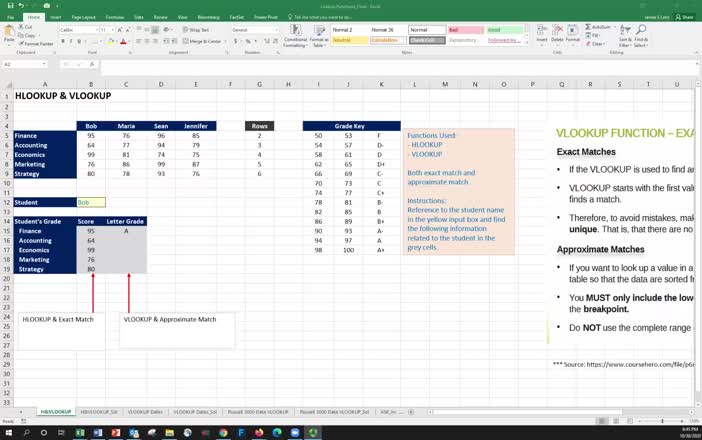The image size is (702, 440).
Task: Click the Paste clipboard icon
Action: tap(9, 32)
